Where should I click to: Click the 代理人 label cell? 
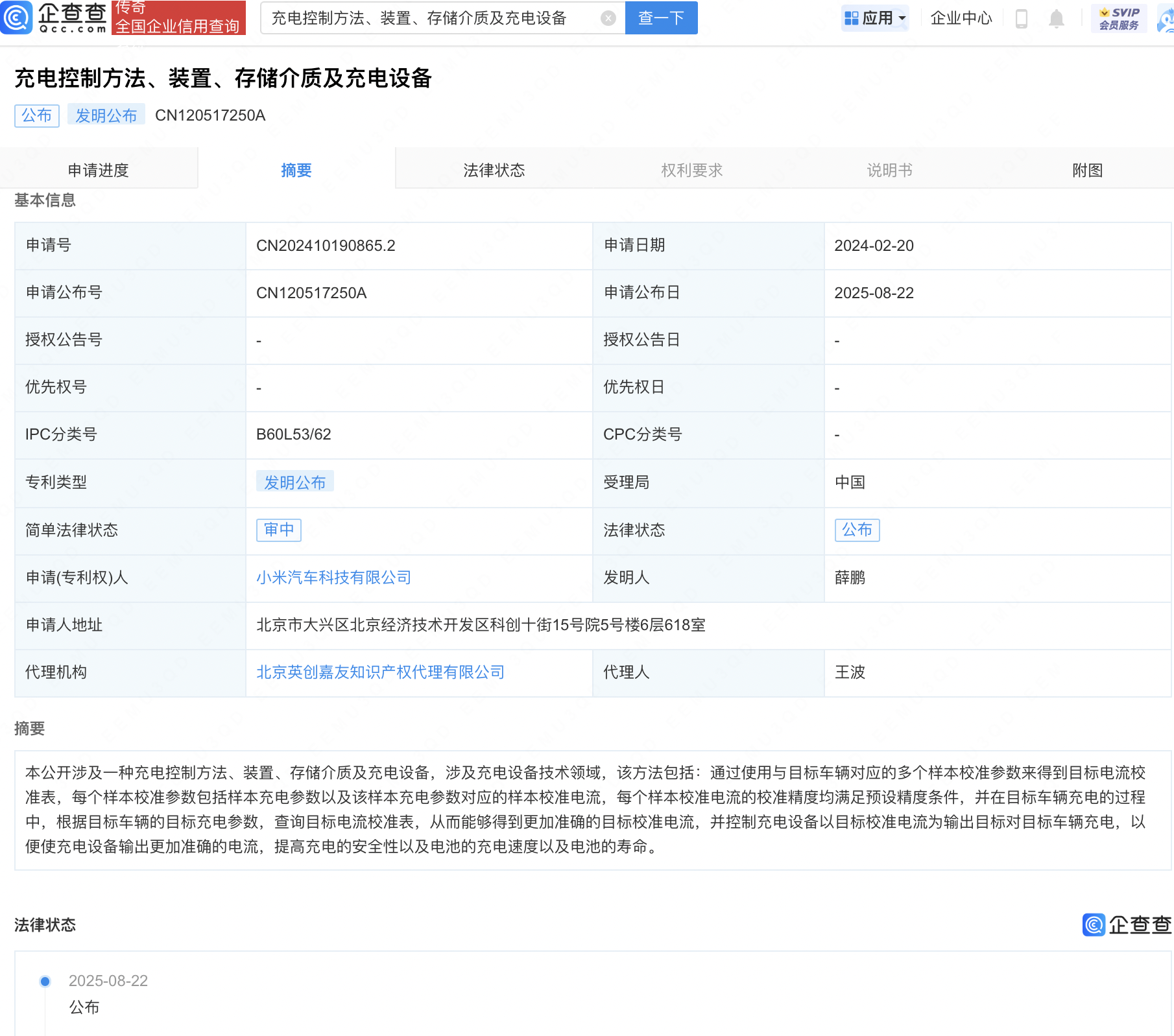pos(708,673)
